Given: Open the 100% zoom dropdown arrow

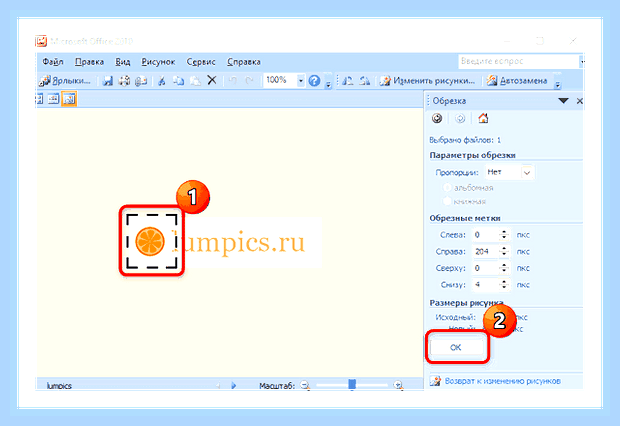Looking at the screenshot, I should click(301, 81).
